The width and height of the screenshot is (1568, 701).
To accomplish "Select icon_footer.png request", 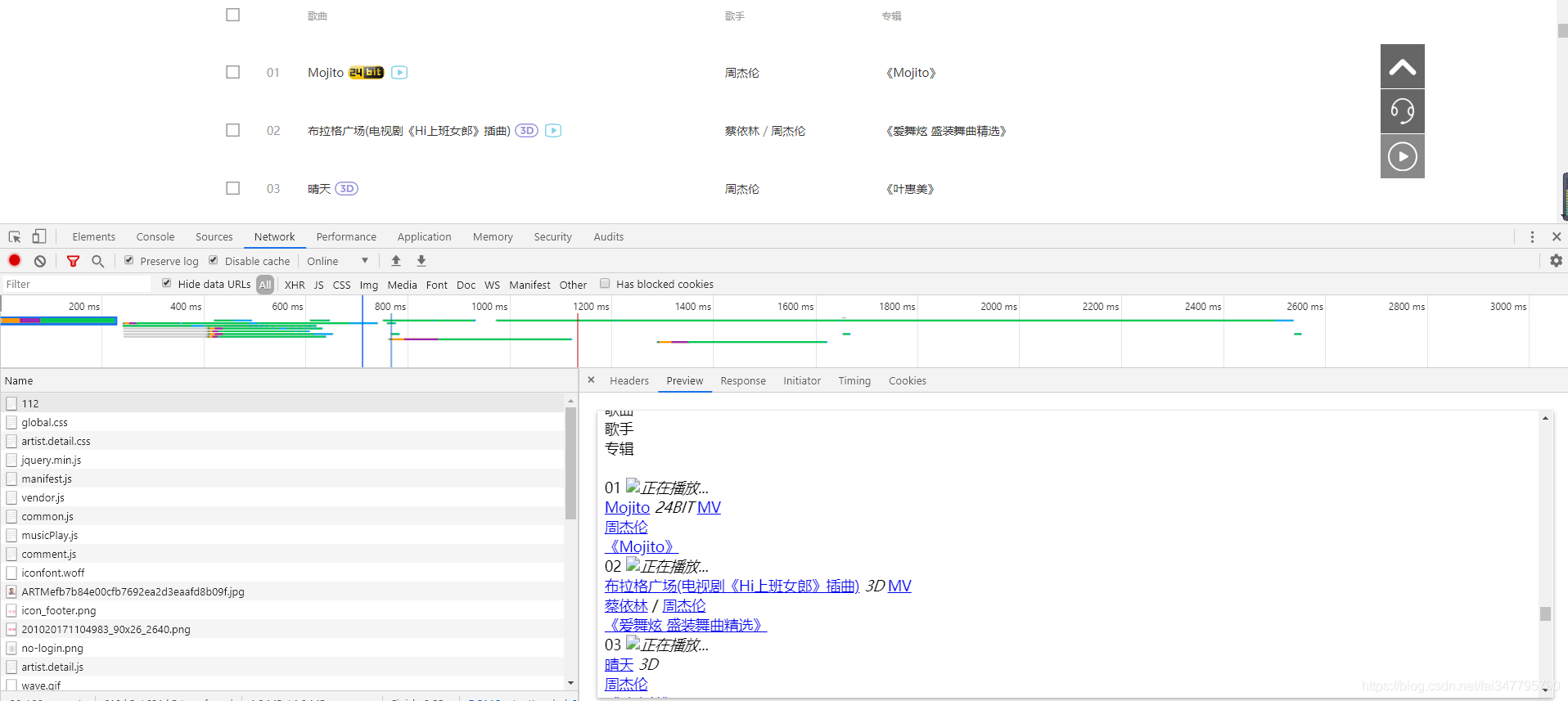I will tap(283, 610).
